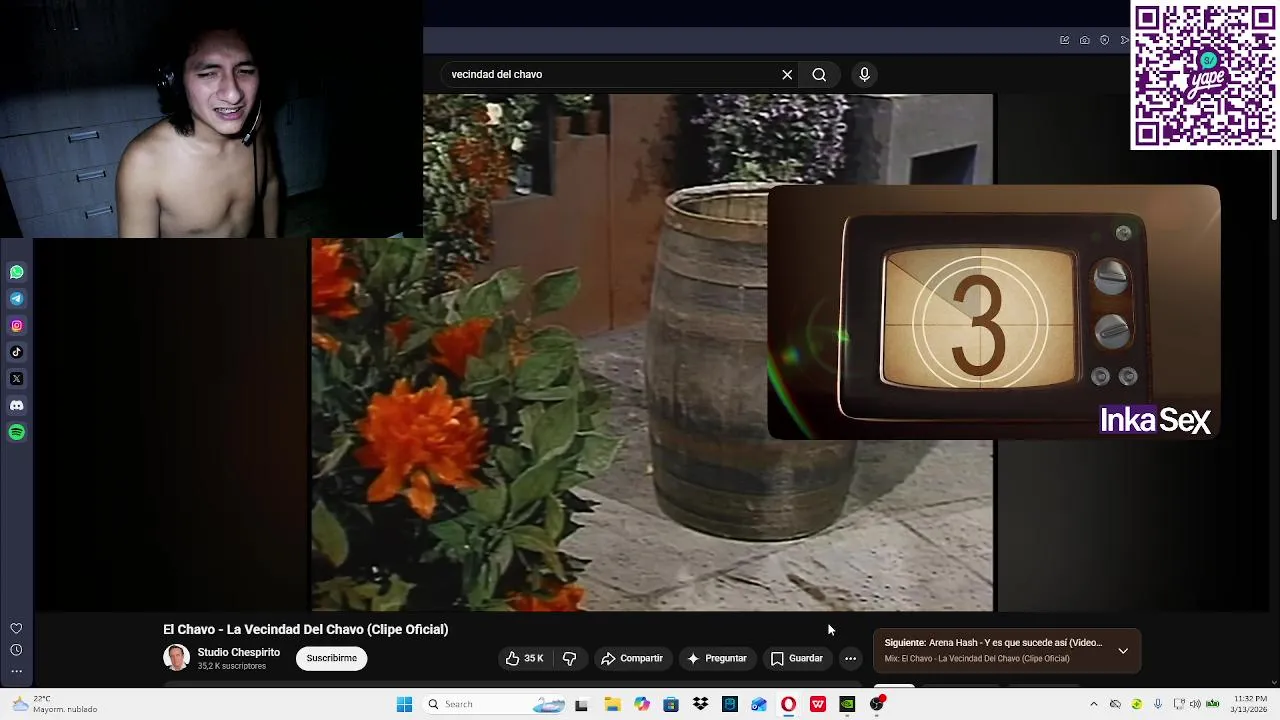Open more actions three-dot menu under video
Viewport: 1280px width, 720px height.
(x=850, y=658)
